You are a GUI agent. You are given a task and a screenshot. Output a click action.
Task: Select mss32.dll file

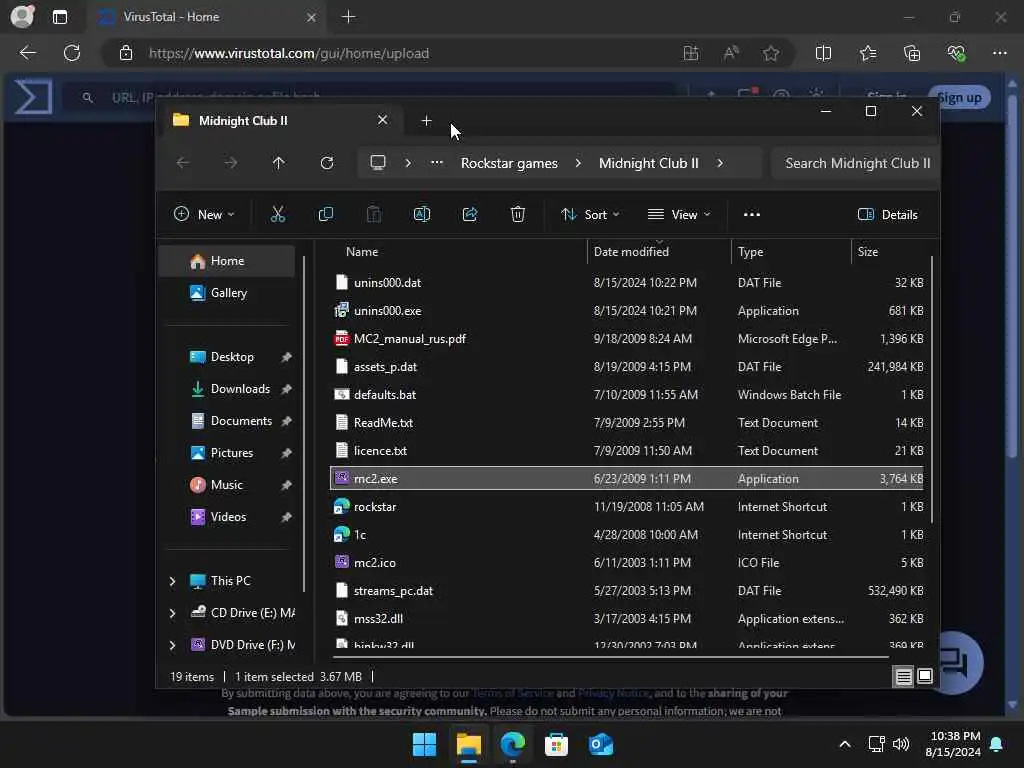627,619
